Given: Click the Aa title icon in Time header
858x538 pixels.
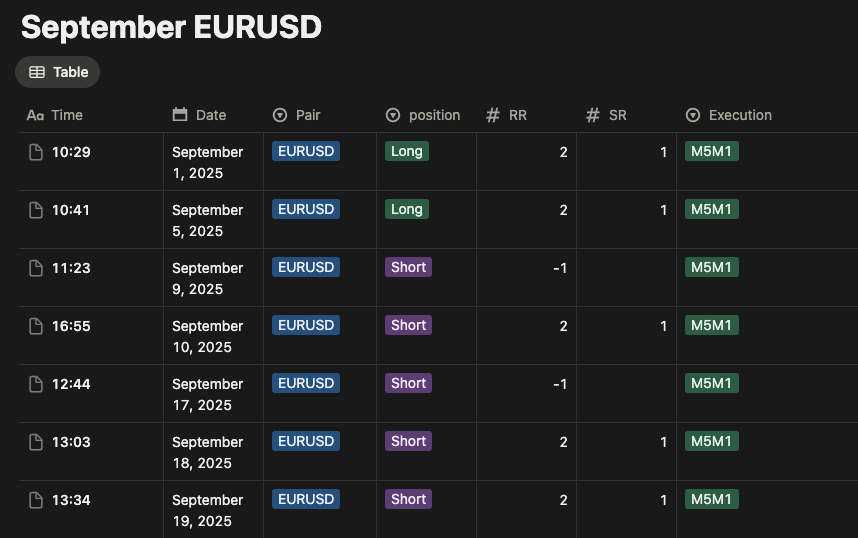Looking at the screenshot, I should tap(36, 115).
